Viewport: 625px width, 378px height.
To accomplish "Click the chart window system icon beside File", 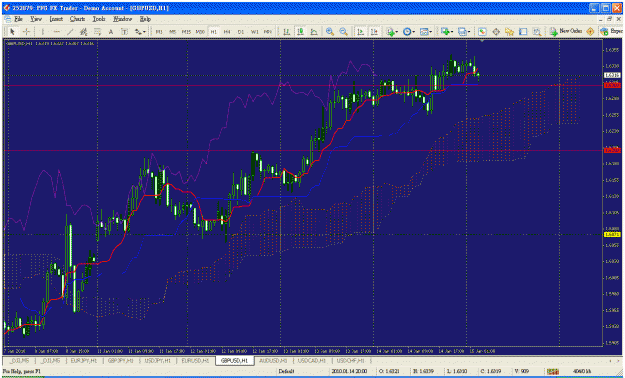I will [8, 19].
